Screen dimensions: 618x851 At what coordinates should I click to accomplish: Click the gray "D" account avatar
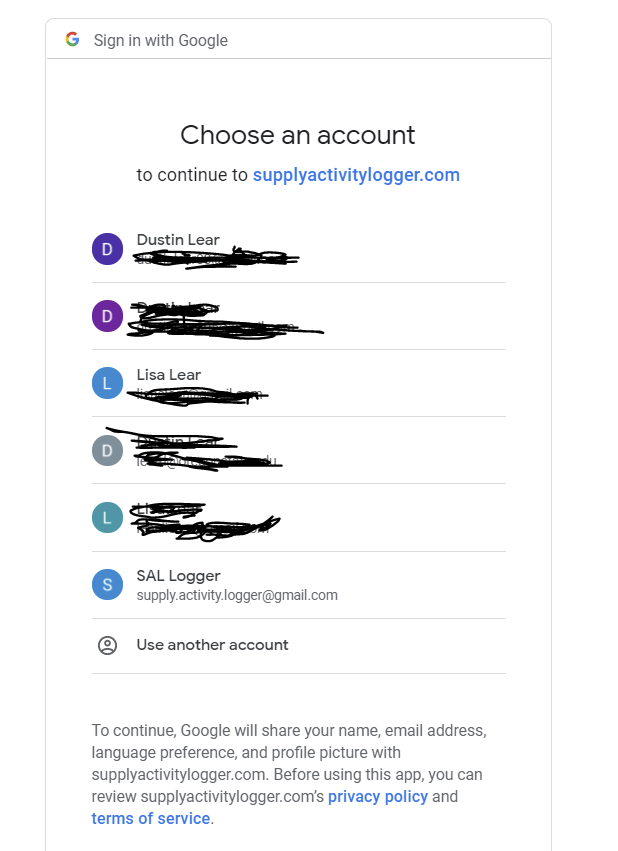(107, 450)
